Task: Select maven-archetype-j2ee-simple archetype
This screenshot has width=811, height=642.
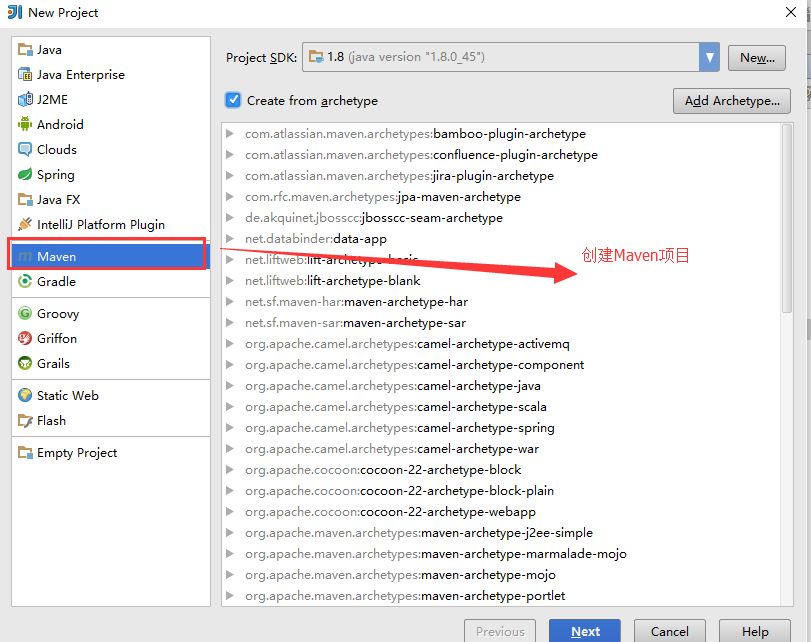Action: coord(418,533)
